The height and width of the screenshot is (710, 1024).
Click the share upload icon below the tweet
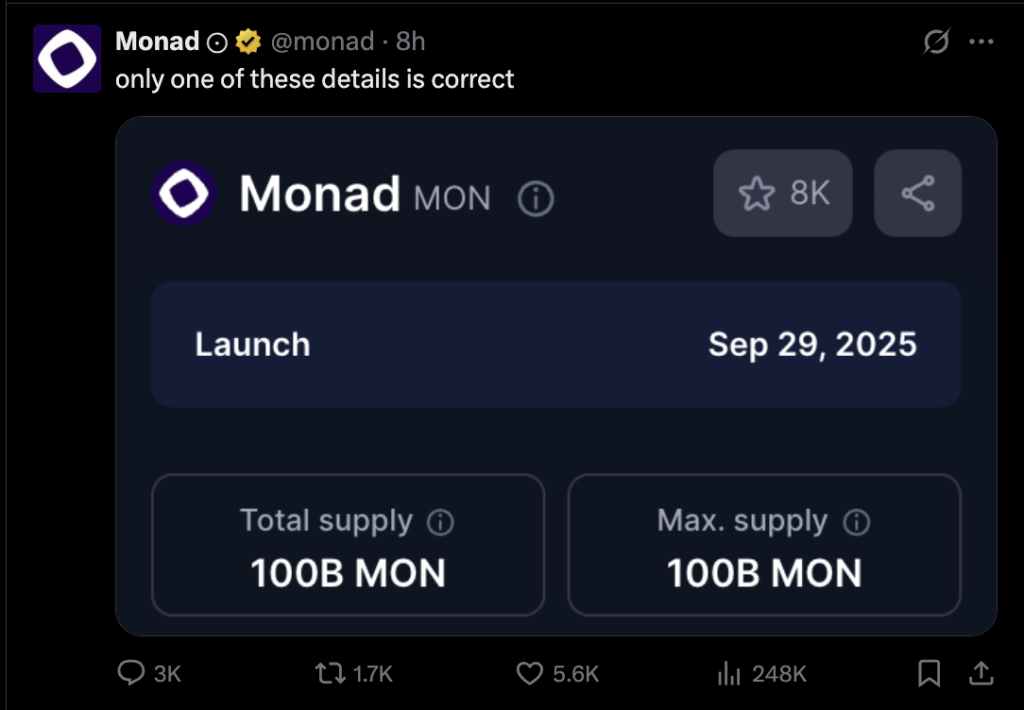coord(981,673)
